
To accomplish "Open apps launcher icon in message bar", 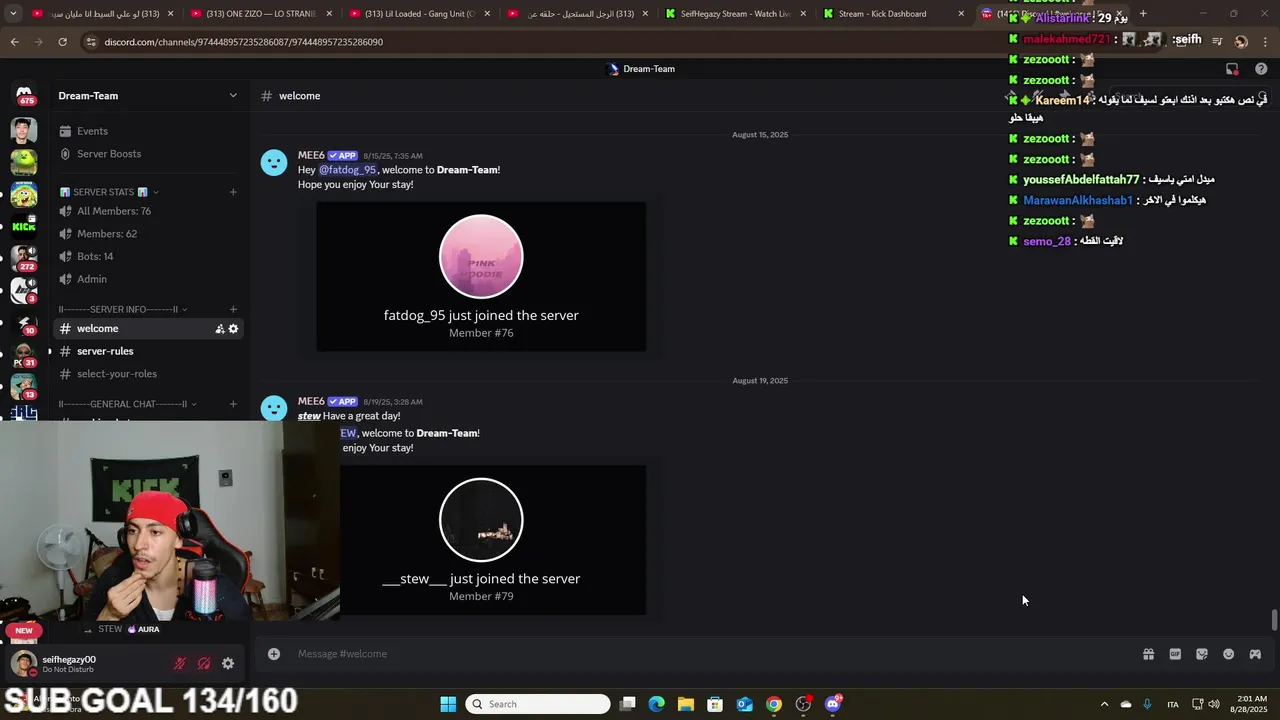I will 1255,654.
